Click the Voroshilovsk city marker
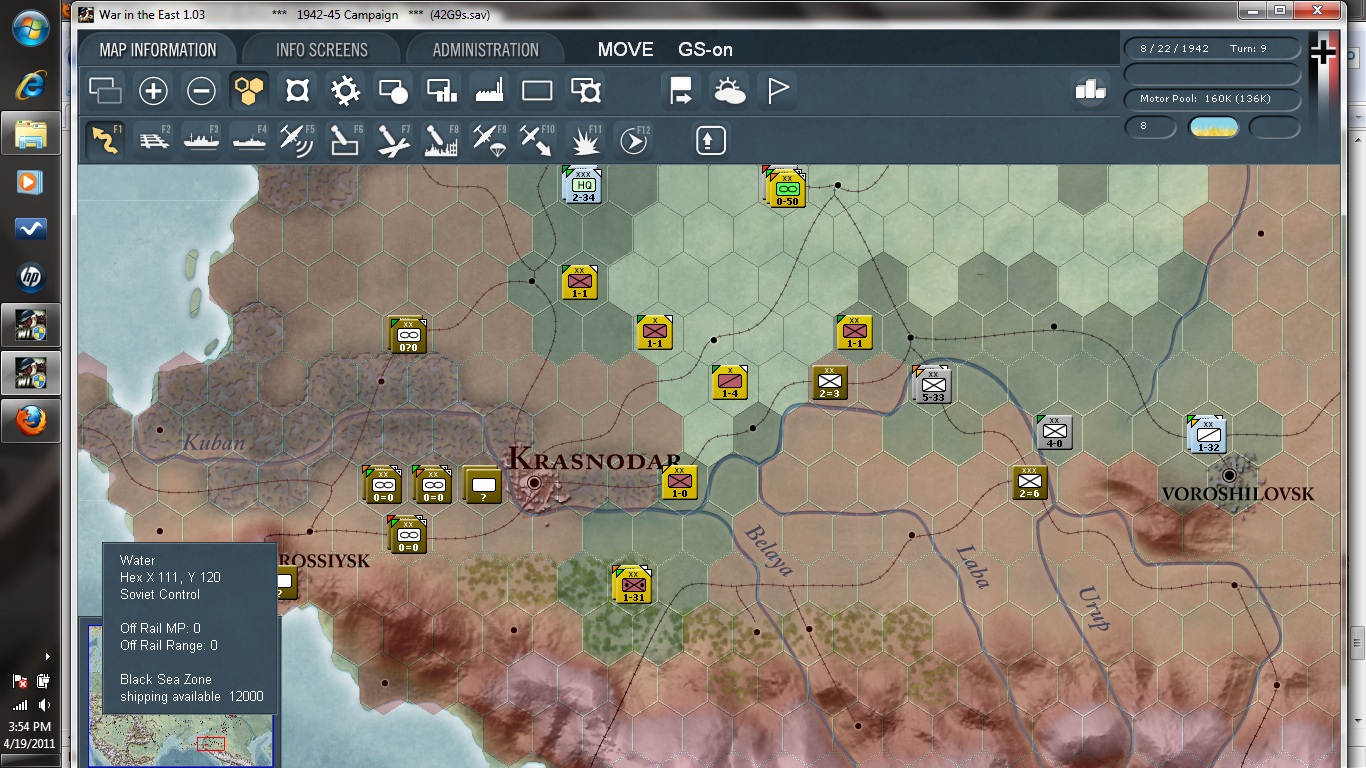The image size is (1366, 768). (x=1229, y=476)
